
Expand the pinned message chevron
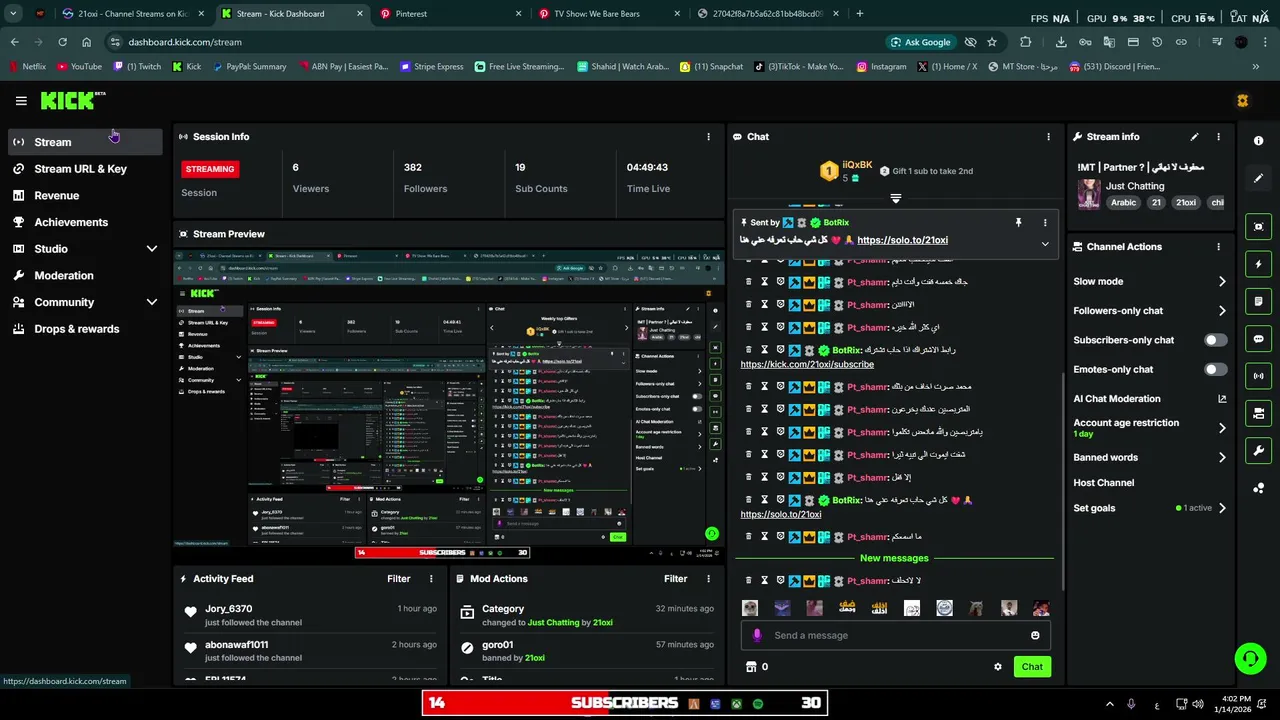pos(1045,243)
